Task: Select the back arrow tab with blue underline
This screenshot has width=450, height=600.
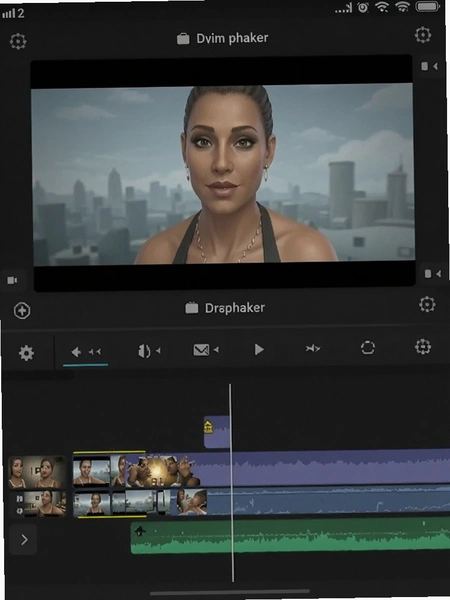Action: [x=86, y=352]
